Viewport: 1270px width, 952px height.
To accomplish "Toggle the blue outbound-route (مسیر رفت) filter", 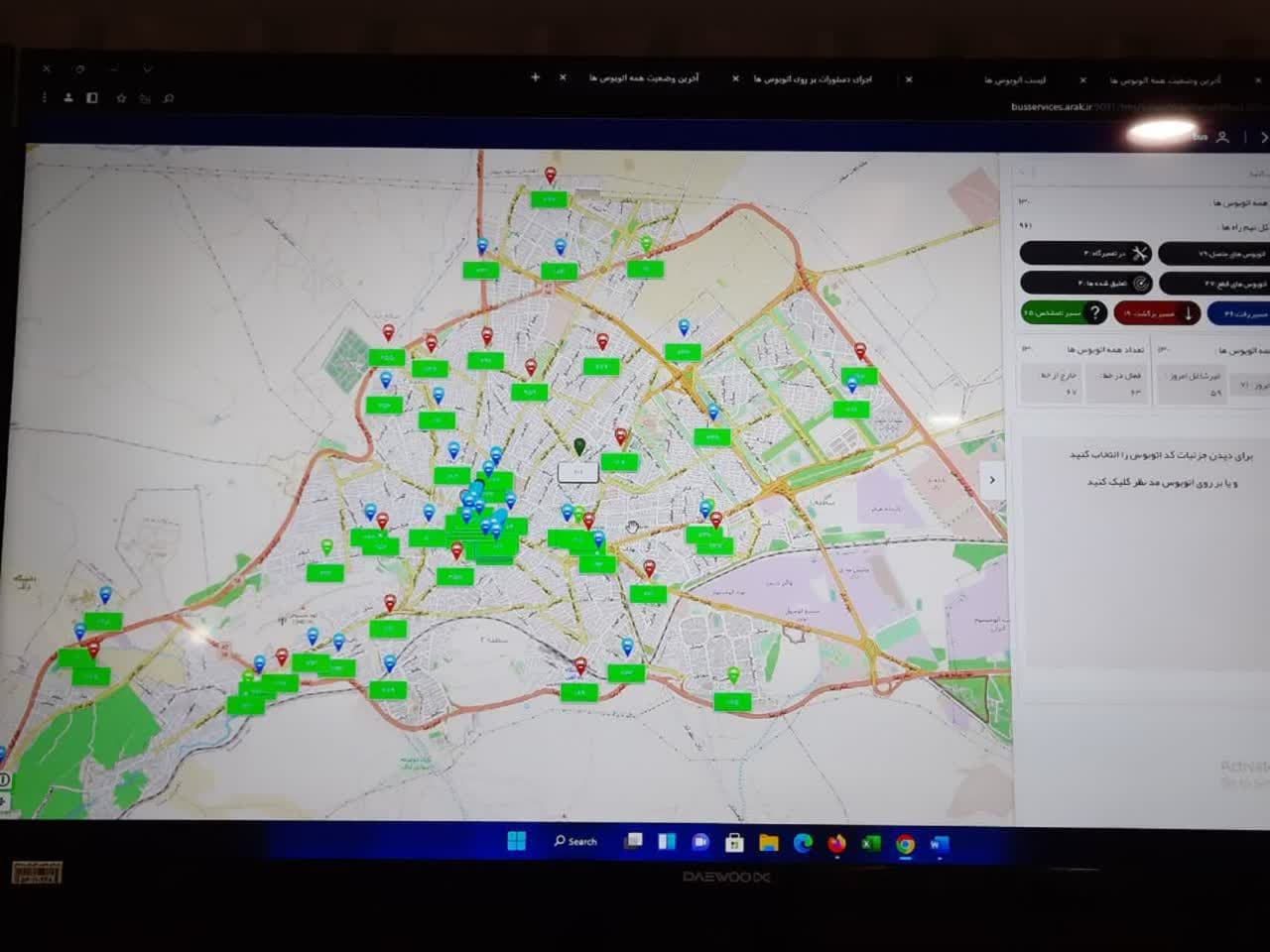I will click(1239, 314).
